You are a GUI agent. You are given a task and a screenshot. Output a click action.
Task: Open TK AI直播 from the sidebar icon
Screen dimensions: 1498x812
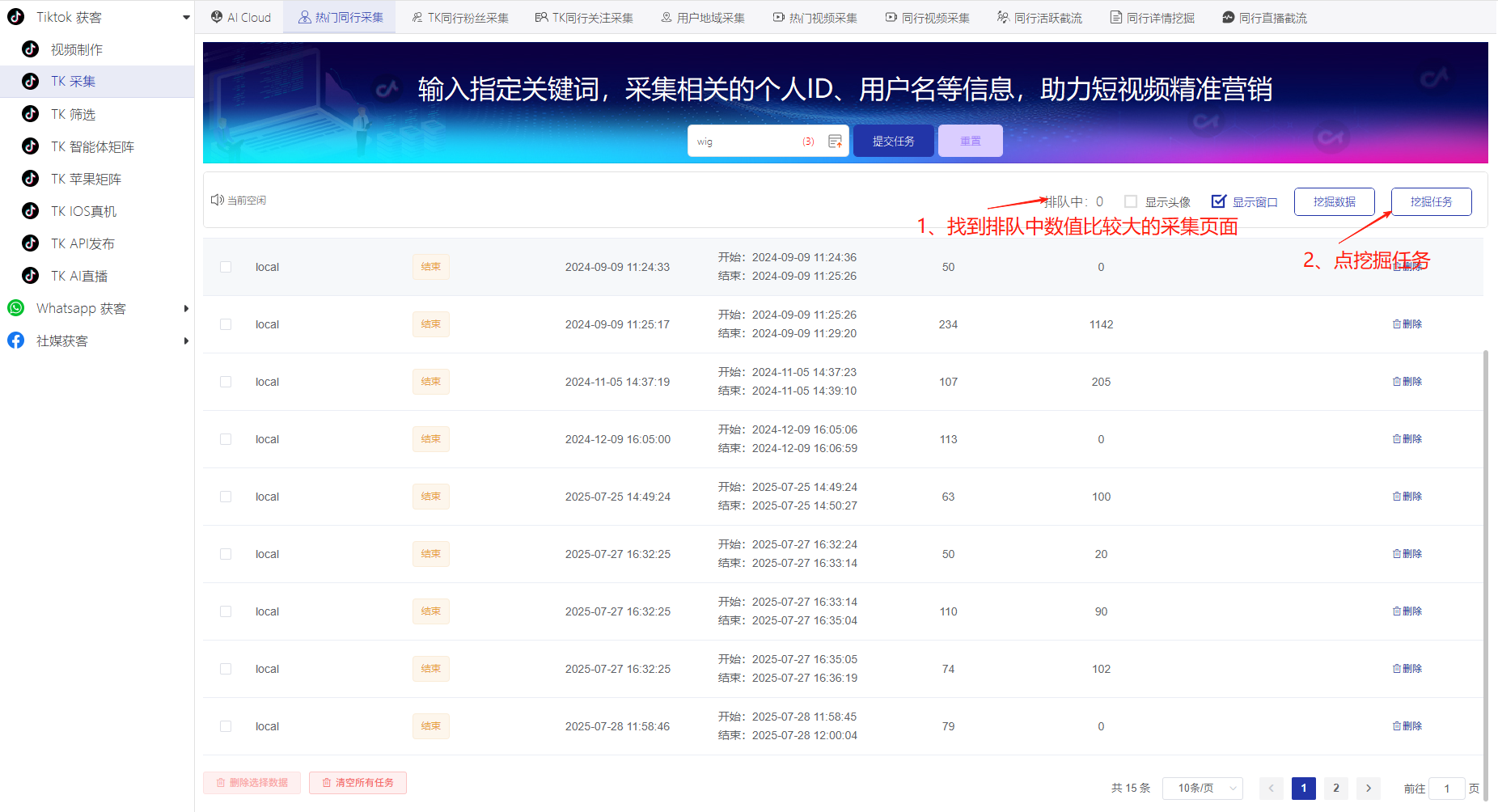coord(30,275)
